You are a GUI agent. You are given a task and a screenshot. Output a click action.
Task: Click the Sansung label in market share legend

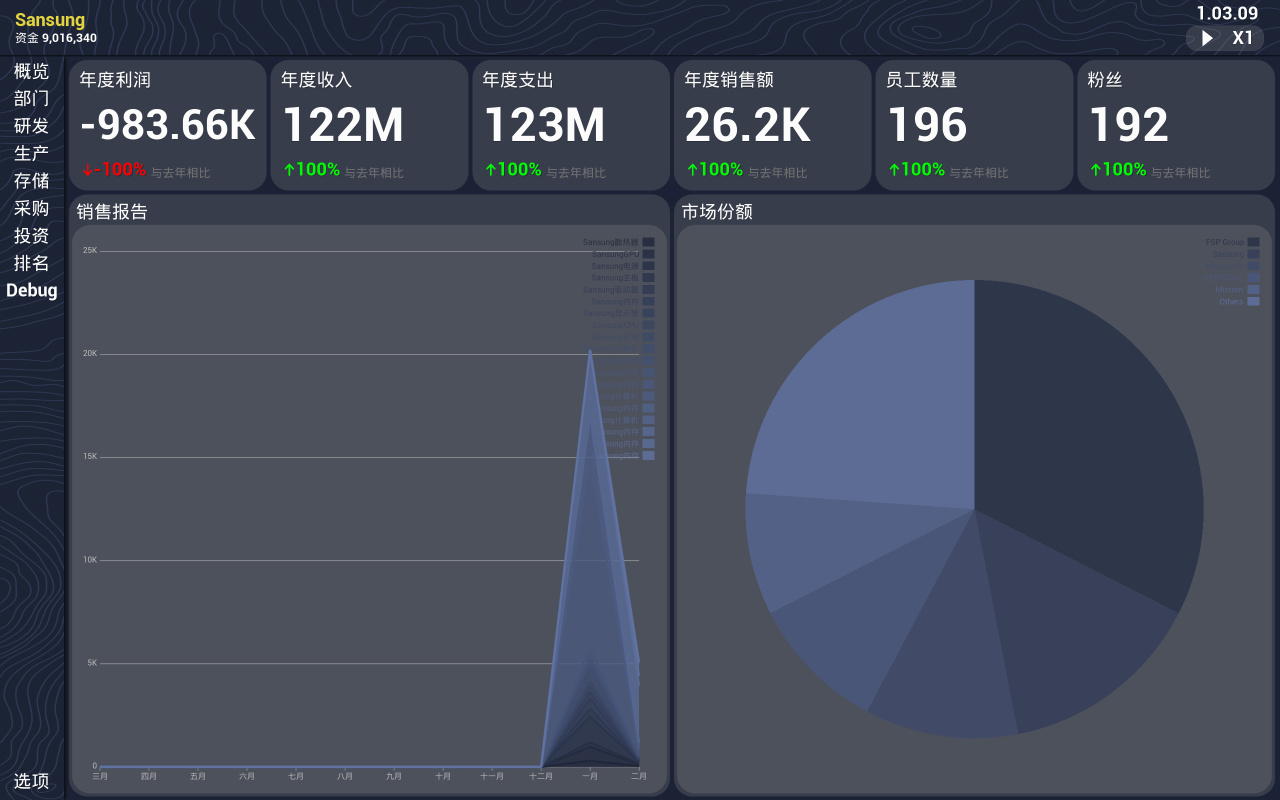1228,254
